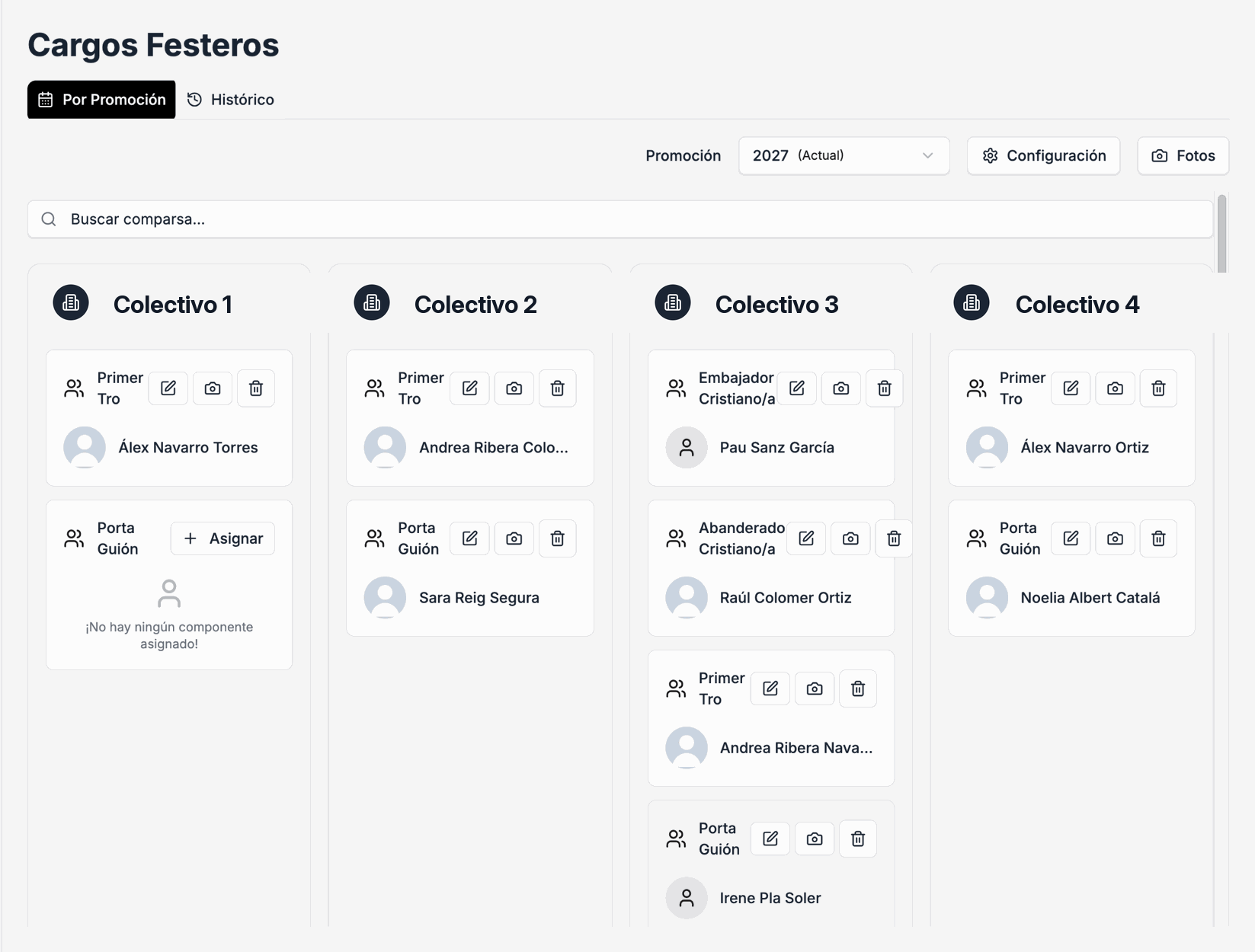Select the Por Promoción tab

click(101, 100)
